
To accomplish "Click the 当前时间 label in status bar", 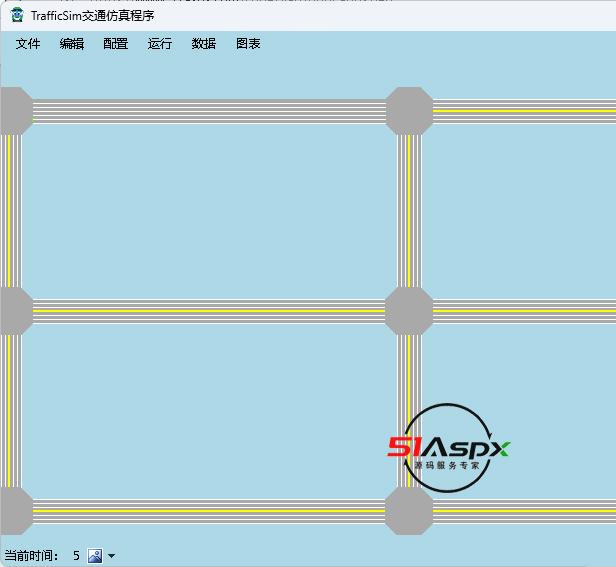I will (32, 556).
